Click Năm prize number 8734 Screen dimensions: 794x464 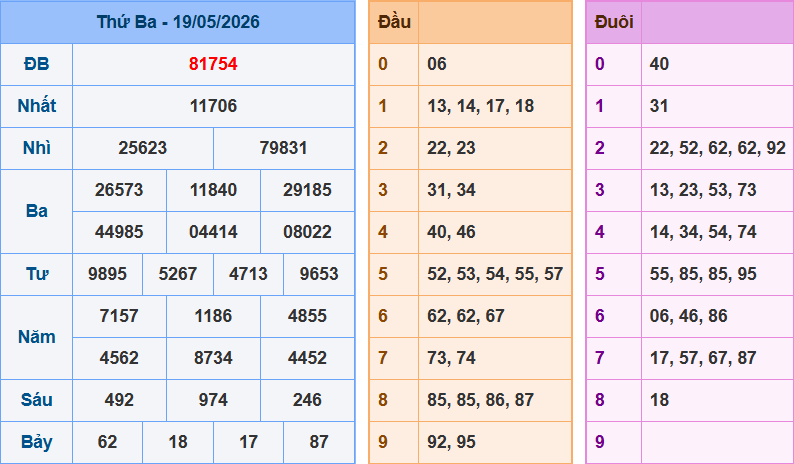click(x=213, y=358)
